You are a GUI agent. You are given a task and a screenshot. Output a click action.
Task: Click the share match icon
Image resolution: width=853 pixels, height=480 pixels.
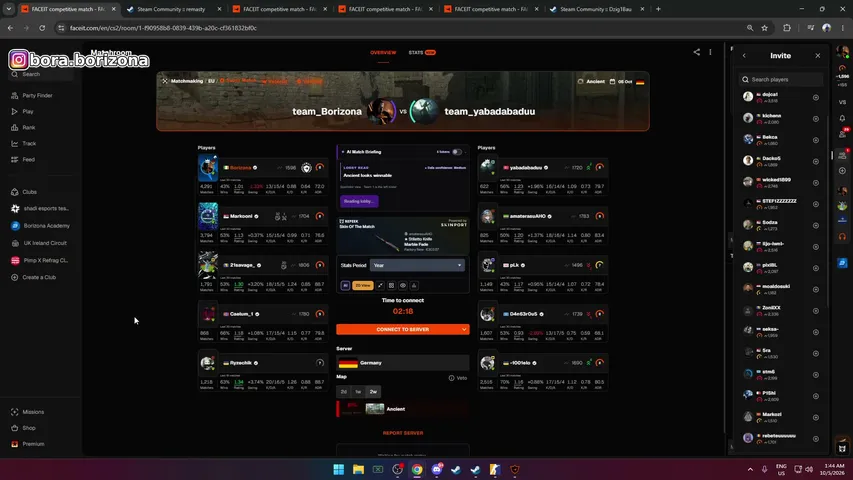[696, 52]
